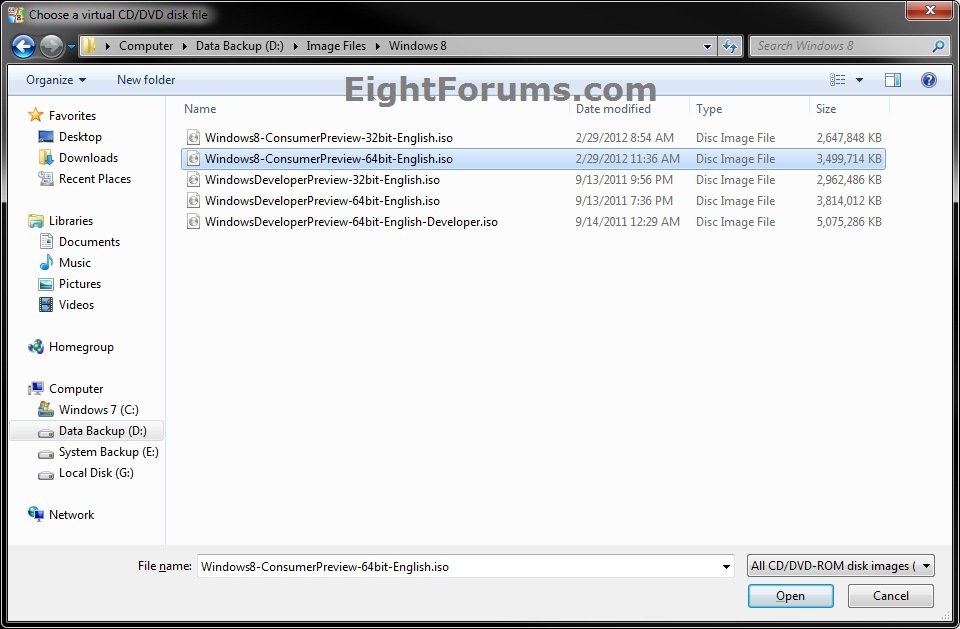This screenshot has width=960, height=629.
Task: Sort by the Size column header
Action: coord(826,109)
